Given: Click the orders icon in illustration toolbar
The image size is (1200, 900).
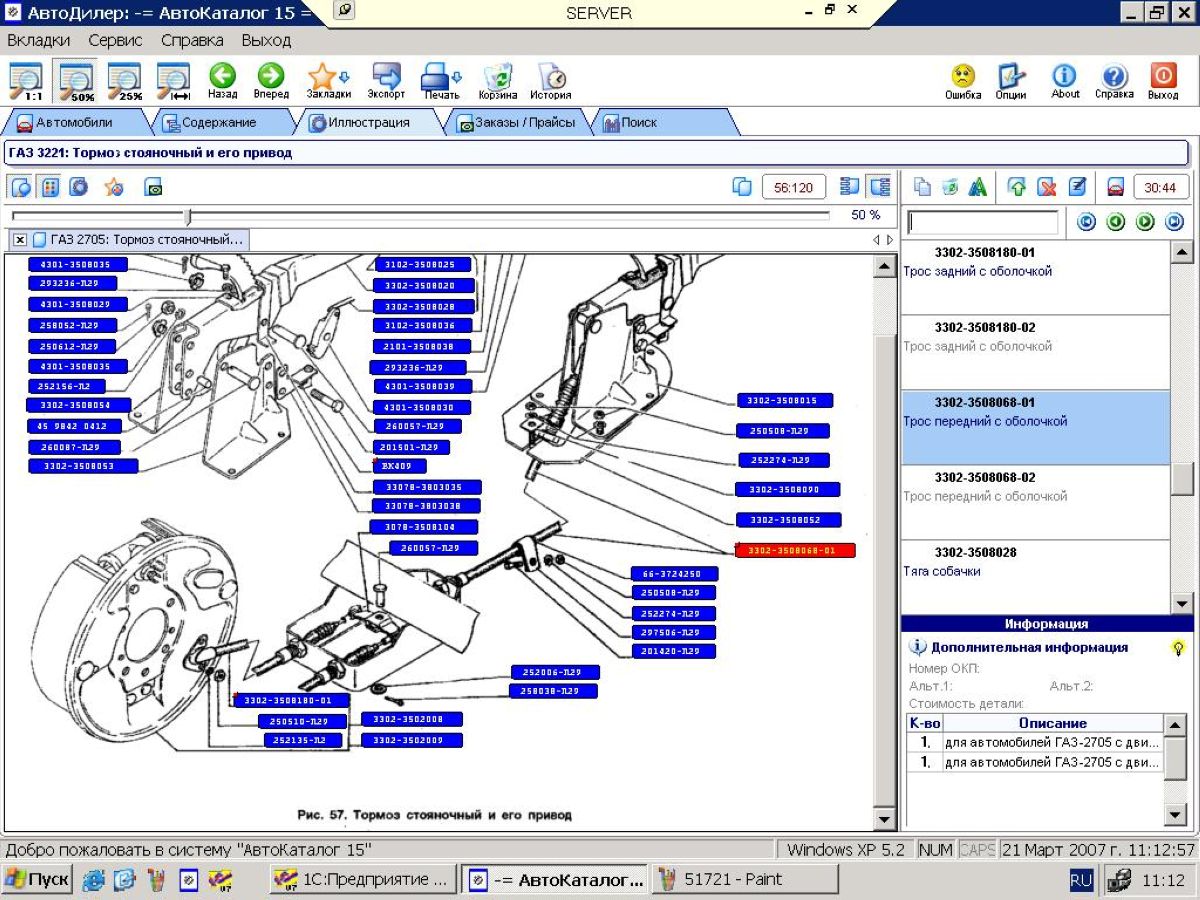Looking at the screenshot, I should [x=153, y=187].
